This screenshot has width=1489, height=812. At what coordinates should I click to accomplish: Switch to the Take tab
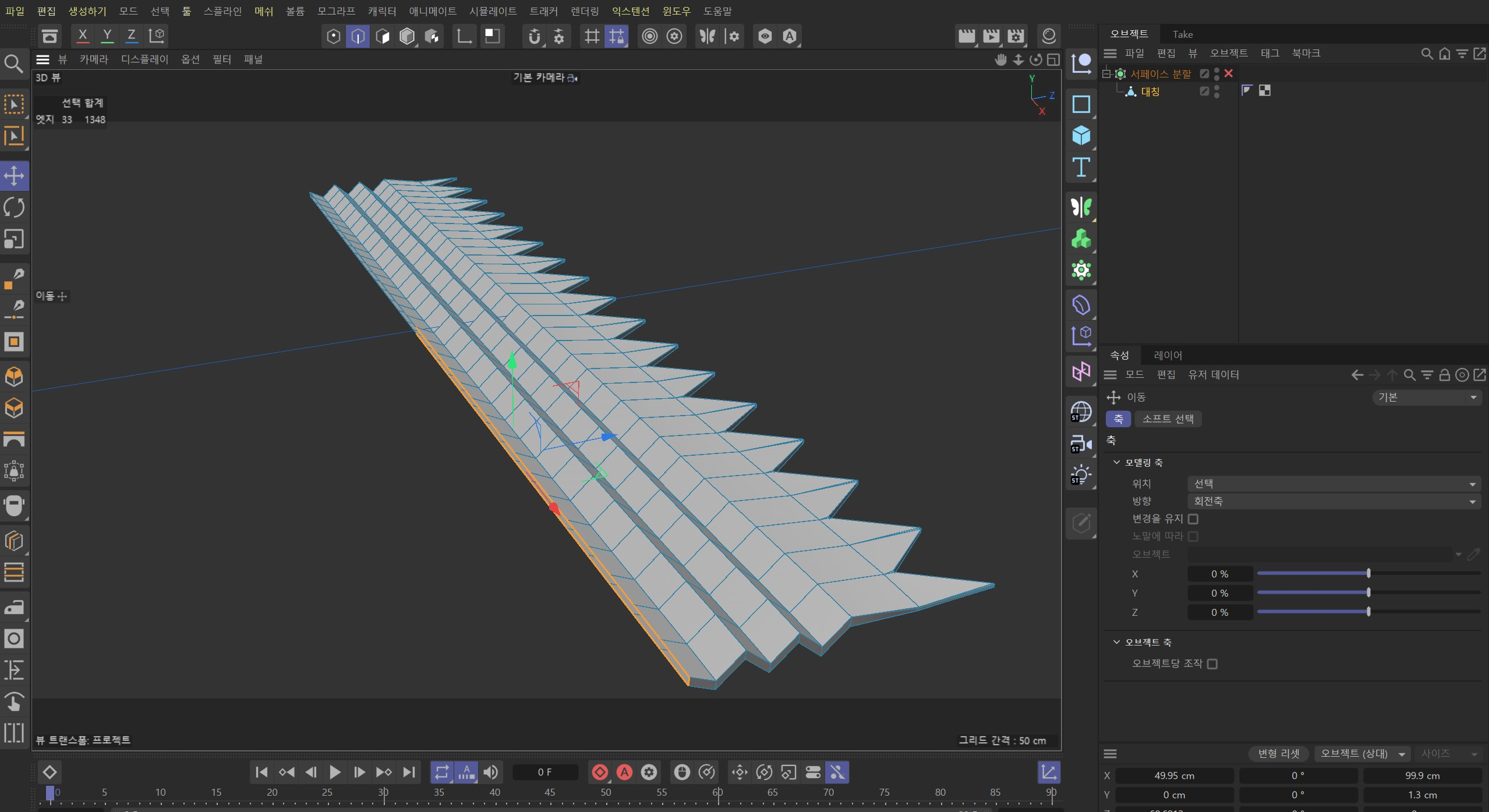1183,34
